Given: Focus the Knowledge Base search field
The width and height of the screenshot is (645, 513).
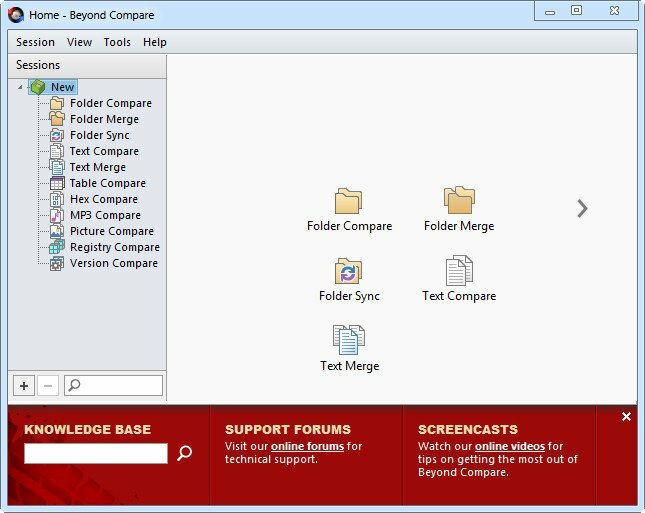Looking at the screenshot, I should pyautogui.click(x=96, y=453).
